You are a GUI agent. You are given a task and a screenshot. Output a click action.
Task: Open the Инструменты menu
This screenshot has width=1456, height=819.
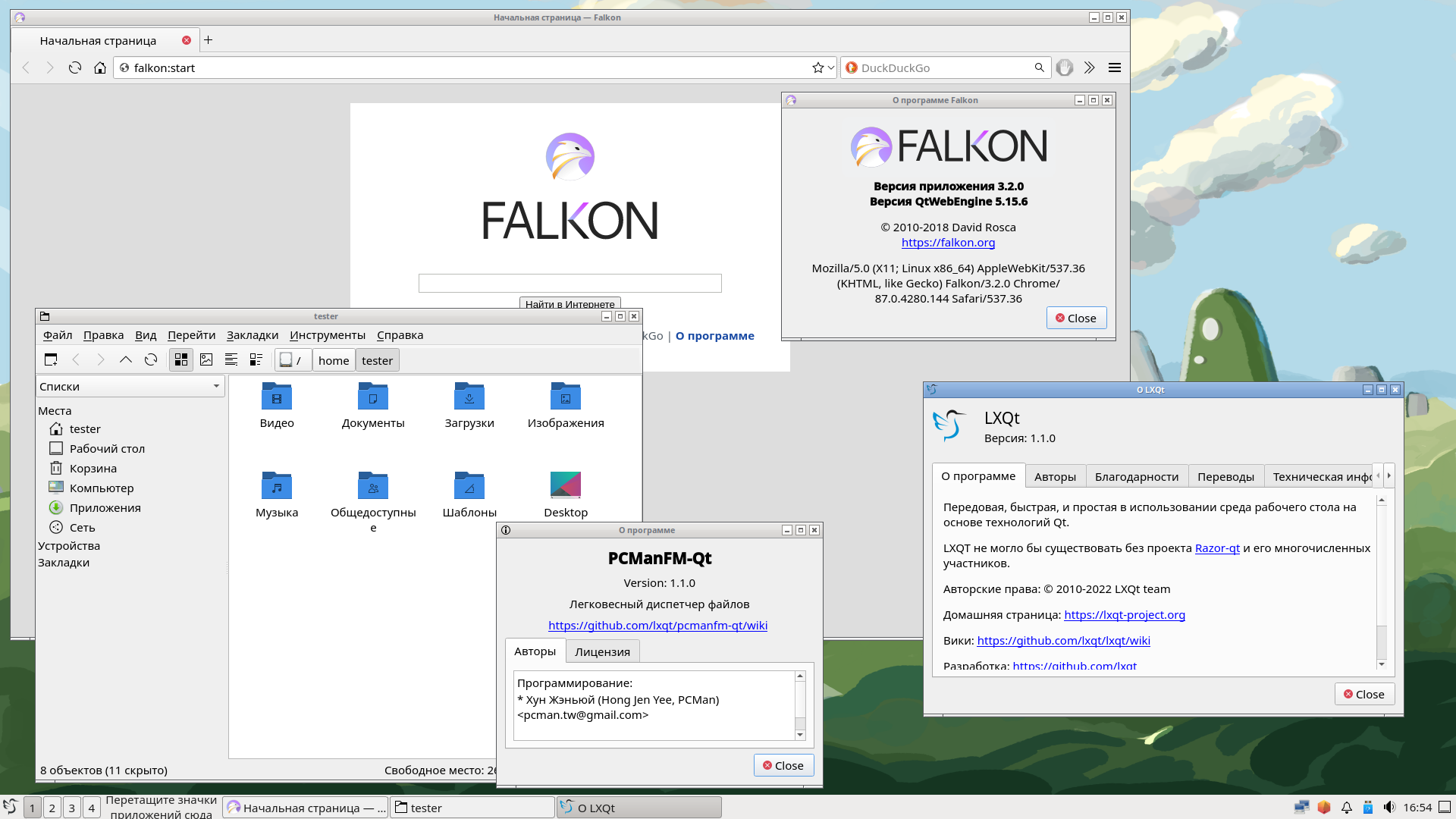click(328, 335)
